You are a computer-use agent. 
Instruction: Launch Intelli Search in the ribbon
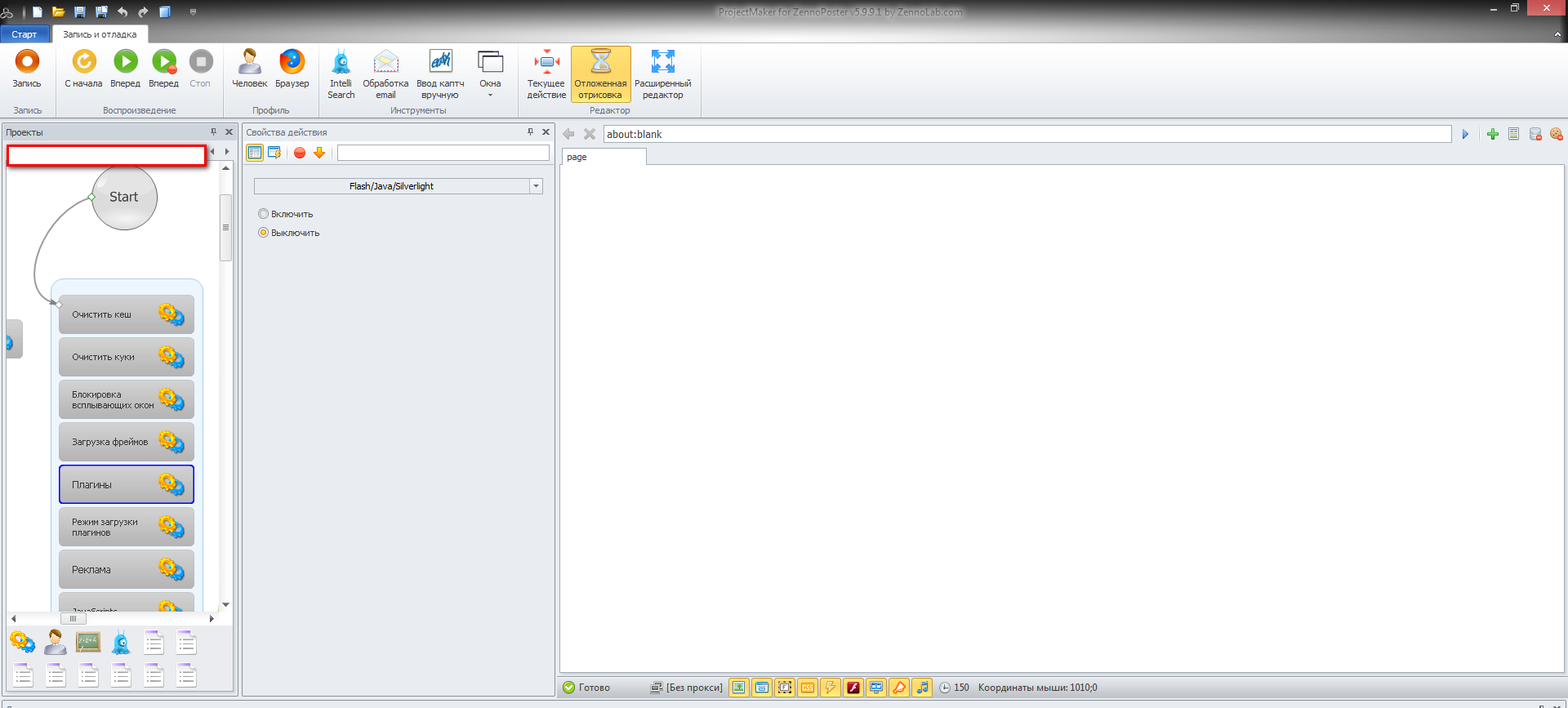[341, 73]
